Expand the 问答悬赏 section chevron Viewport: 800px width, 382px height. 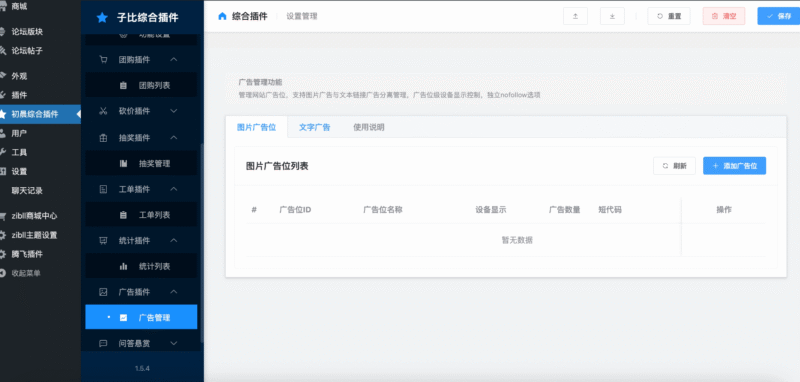tap(173, 344)
